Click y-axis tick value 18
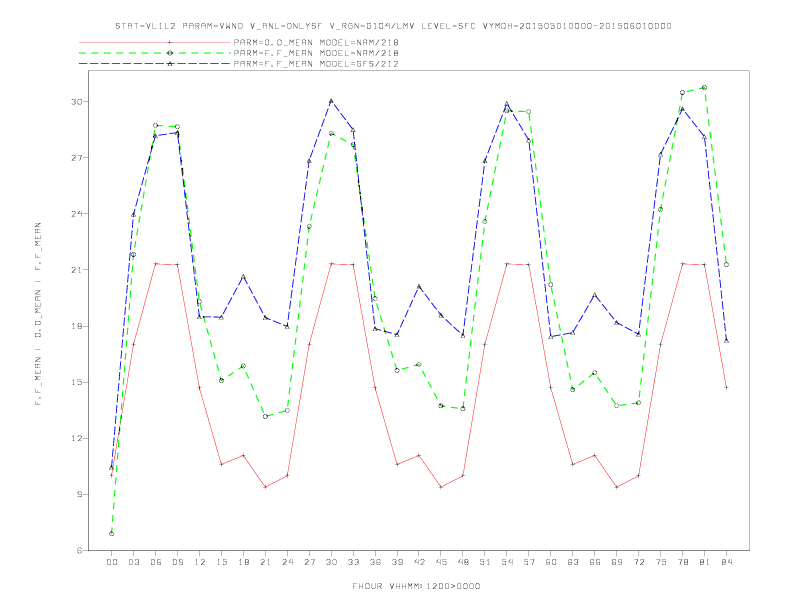This screenshot has height=612, width=792. click(x=76, y=326)
